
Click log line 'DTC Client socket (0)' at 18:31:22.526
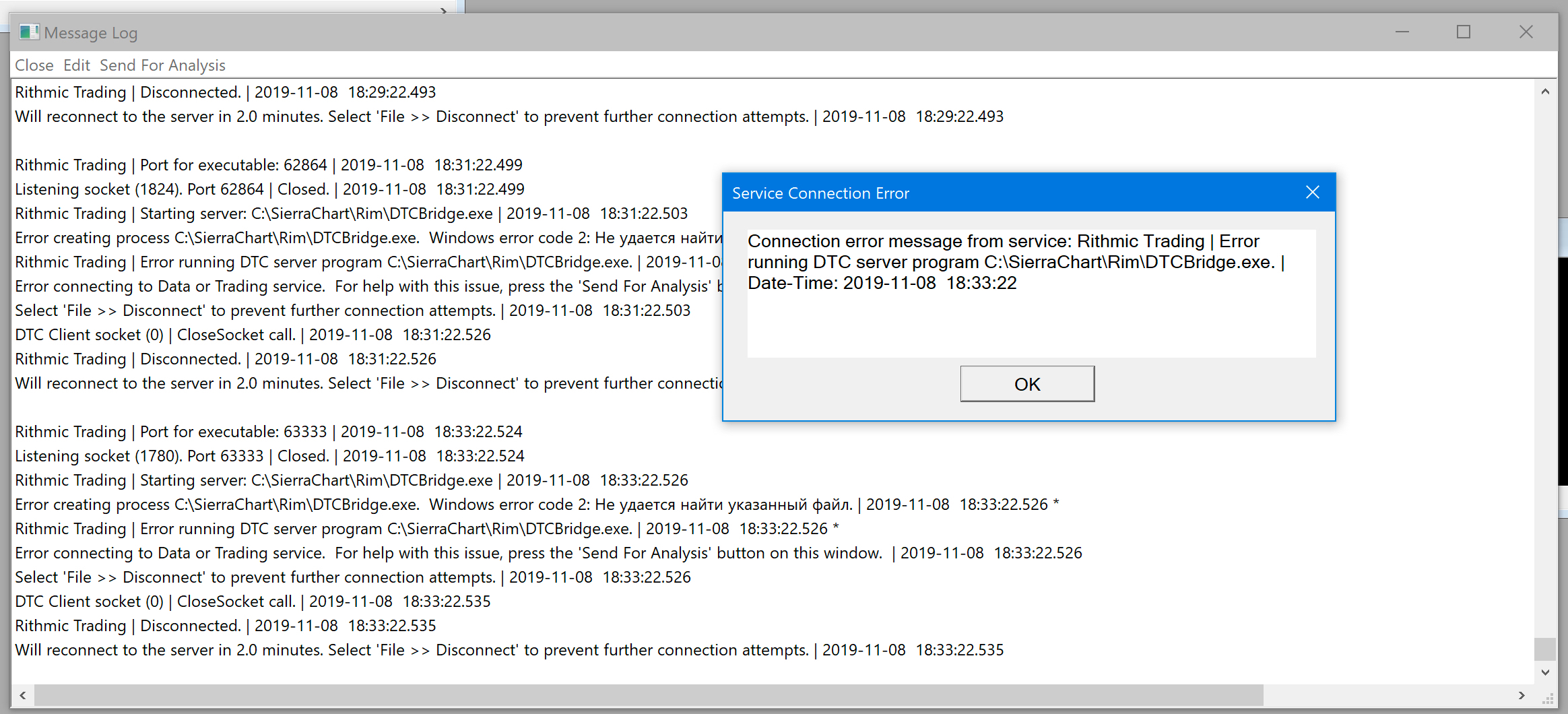pos(253,335)
